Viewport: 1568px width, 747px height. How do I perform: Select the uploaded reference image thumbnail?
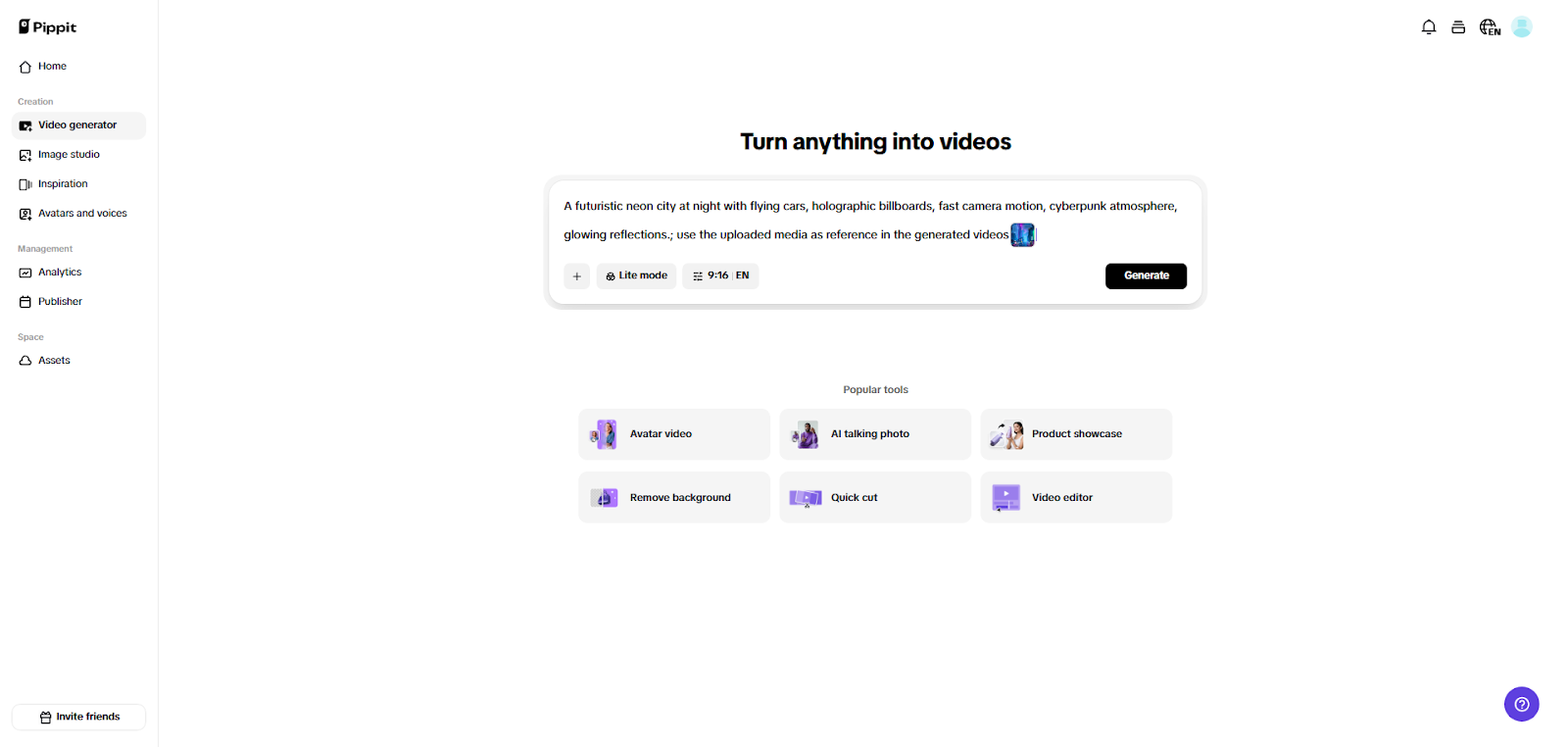click(1022, 235)
